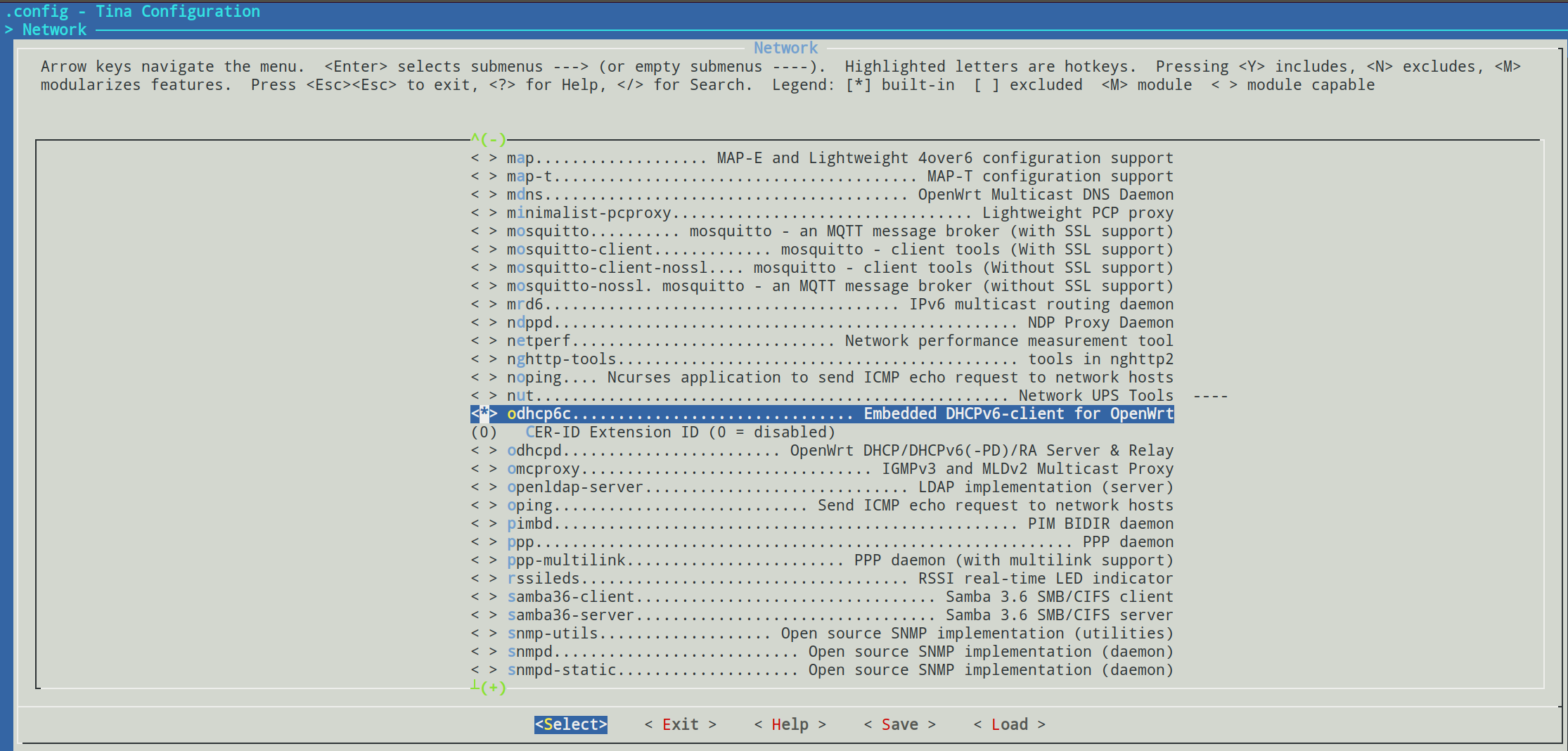Select the openldap-server row
The image size is (1568, 751).
[822, 487]
